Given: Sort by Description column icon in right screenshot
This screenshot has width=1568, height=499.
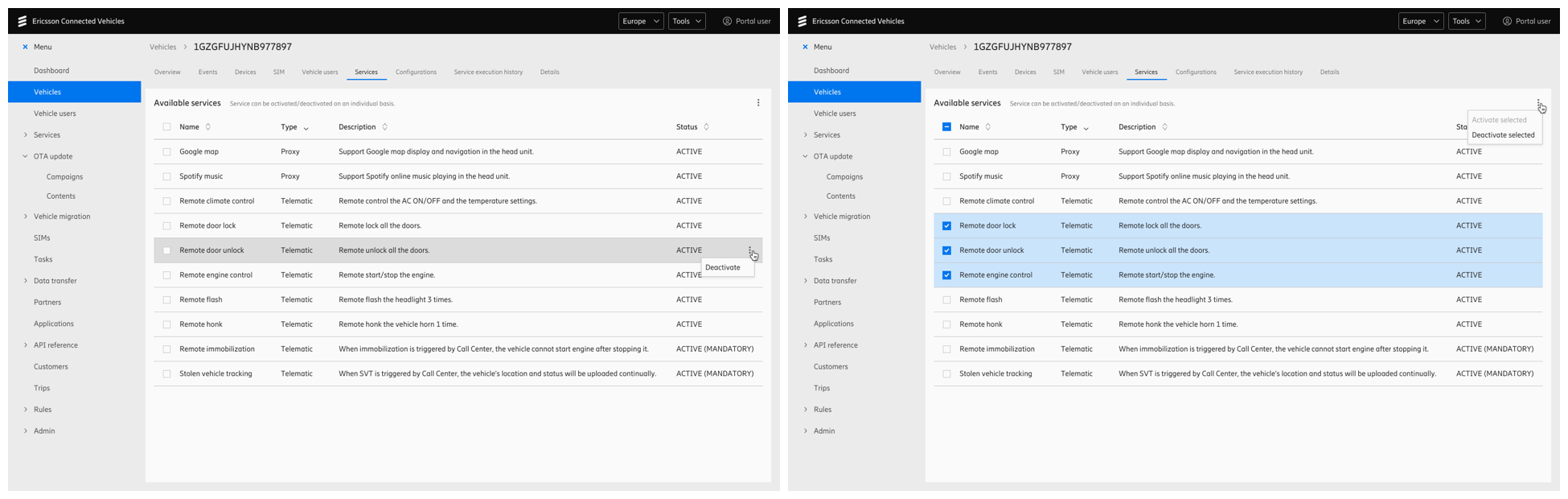Looking at the screenshot, I should (x=1164, y=127).
